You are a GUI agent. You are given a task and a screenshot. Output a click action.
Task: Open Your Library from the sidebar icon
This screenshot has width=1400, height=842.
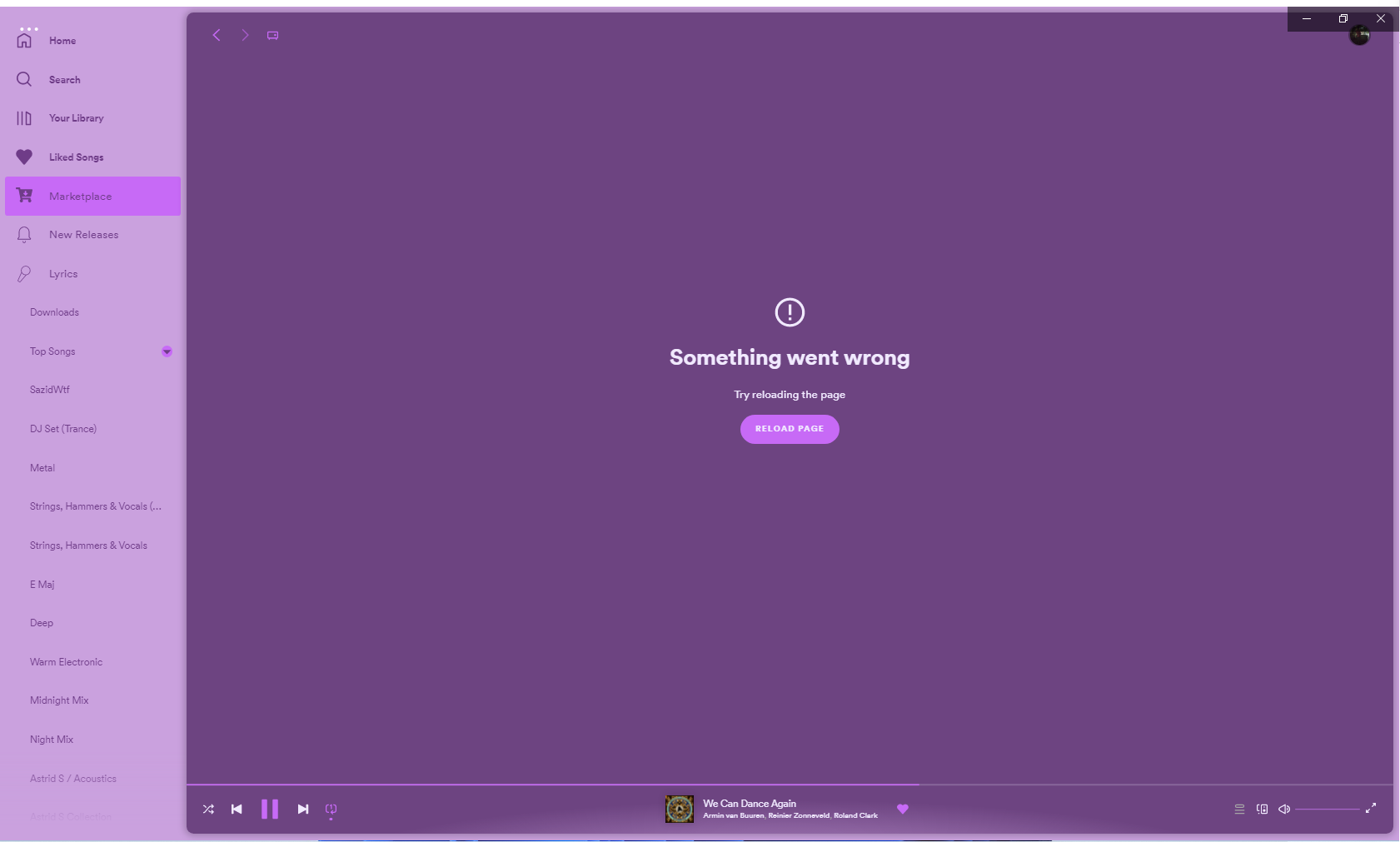click(24, 117)
